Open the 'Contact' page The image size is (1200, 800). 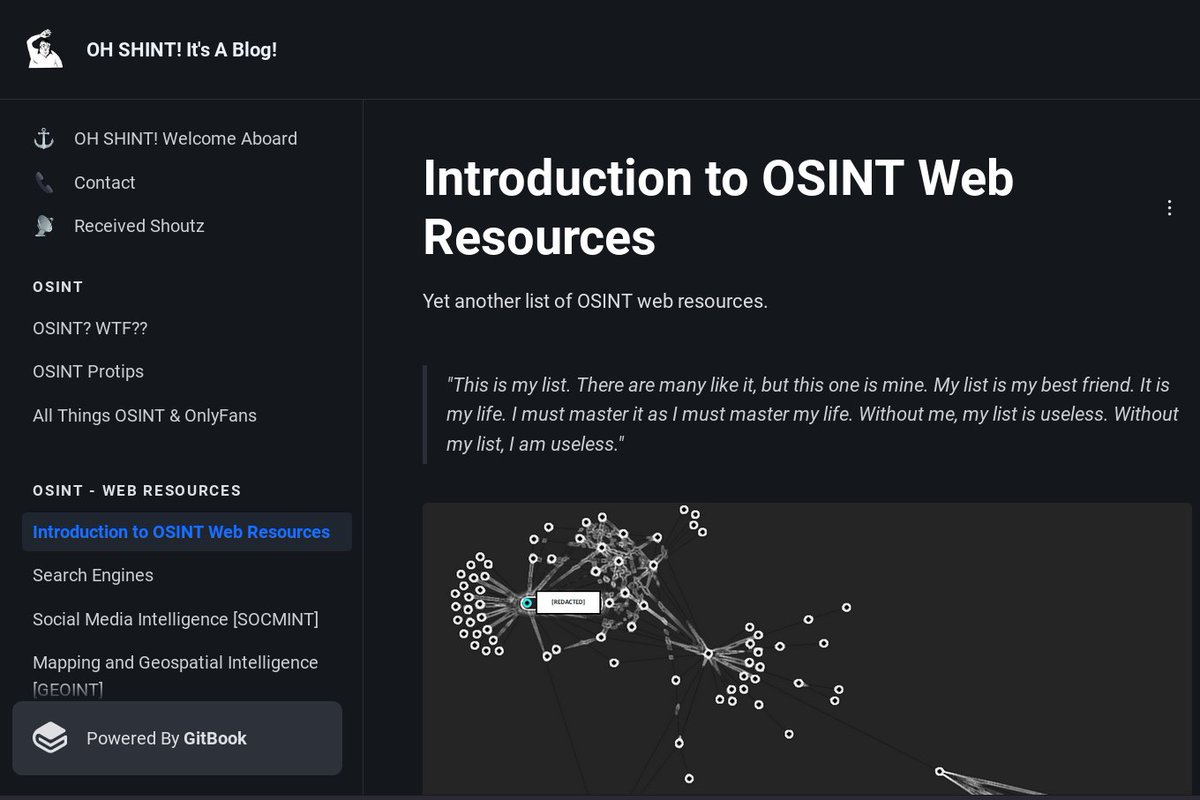pos(104,182)
